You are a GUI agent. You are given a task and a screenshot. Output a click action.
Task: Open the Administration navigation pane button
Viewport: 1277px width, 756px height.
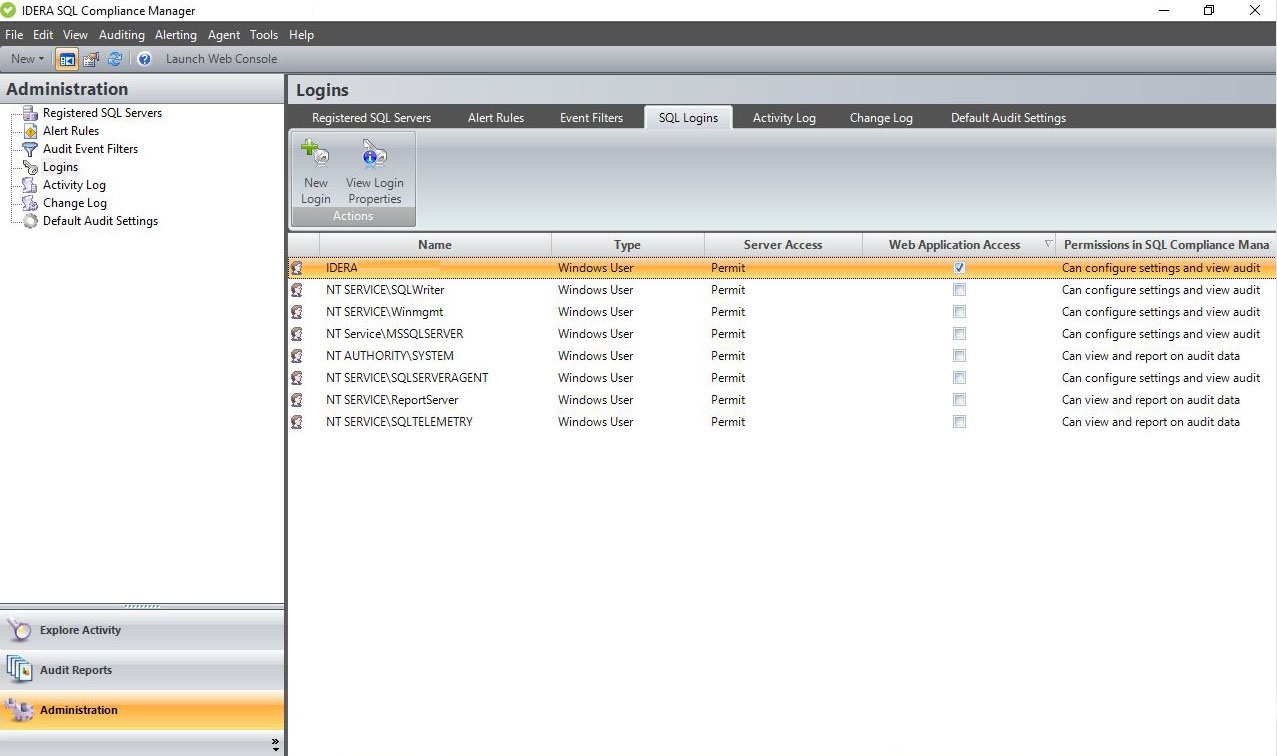(x=142, y=710)
